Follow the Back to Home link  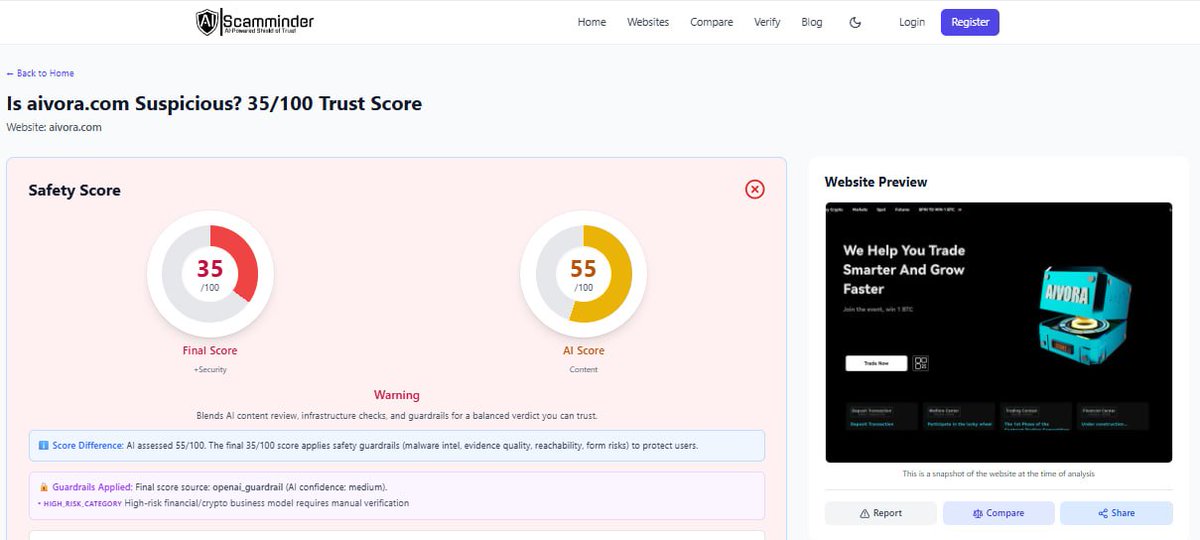[x=40, y=73]
